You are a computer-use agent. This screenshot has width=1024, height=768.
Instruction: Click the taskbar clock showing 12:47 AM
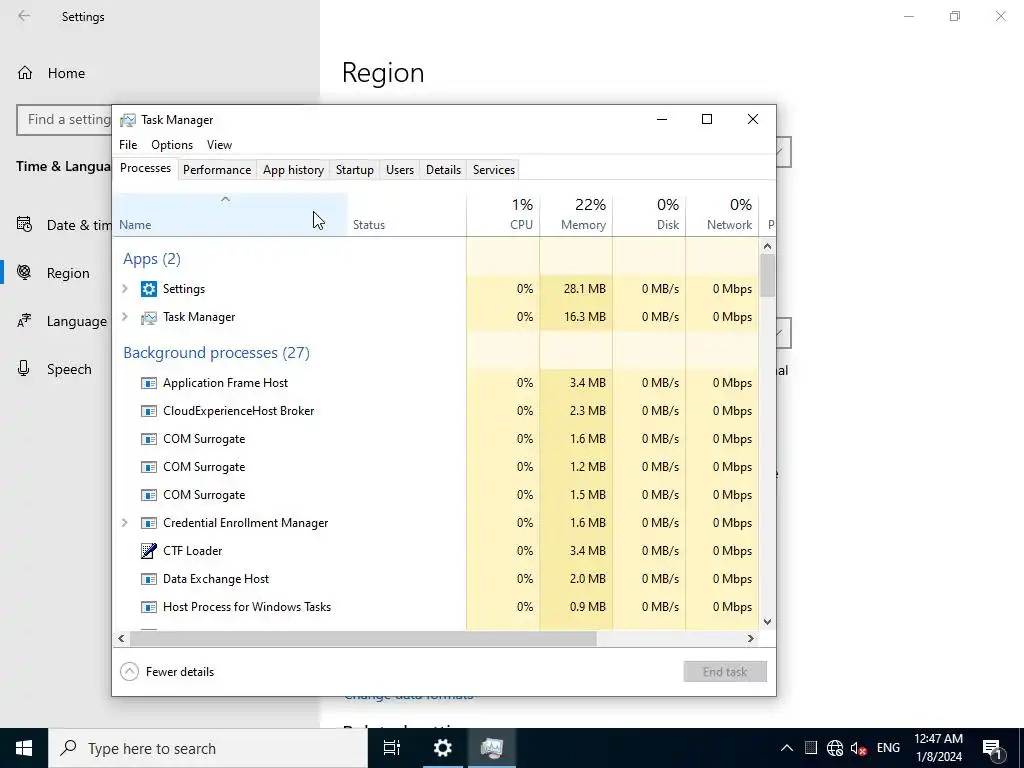click(938, 748)
